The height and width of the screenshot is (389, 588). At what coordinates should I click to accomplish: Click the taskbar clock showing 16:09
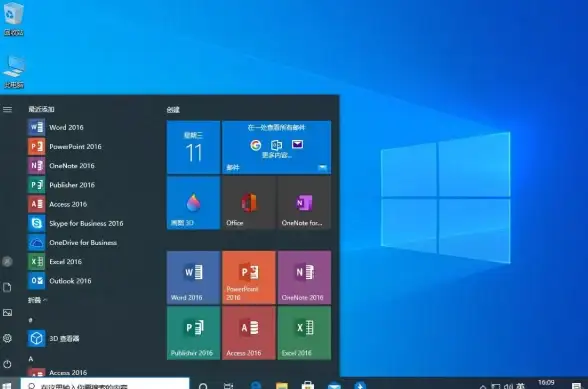pyautogui.click(x=546, y=383)
